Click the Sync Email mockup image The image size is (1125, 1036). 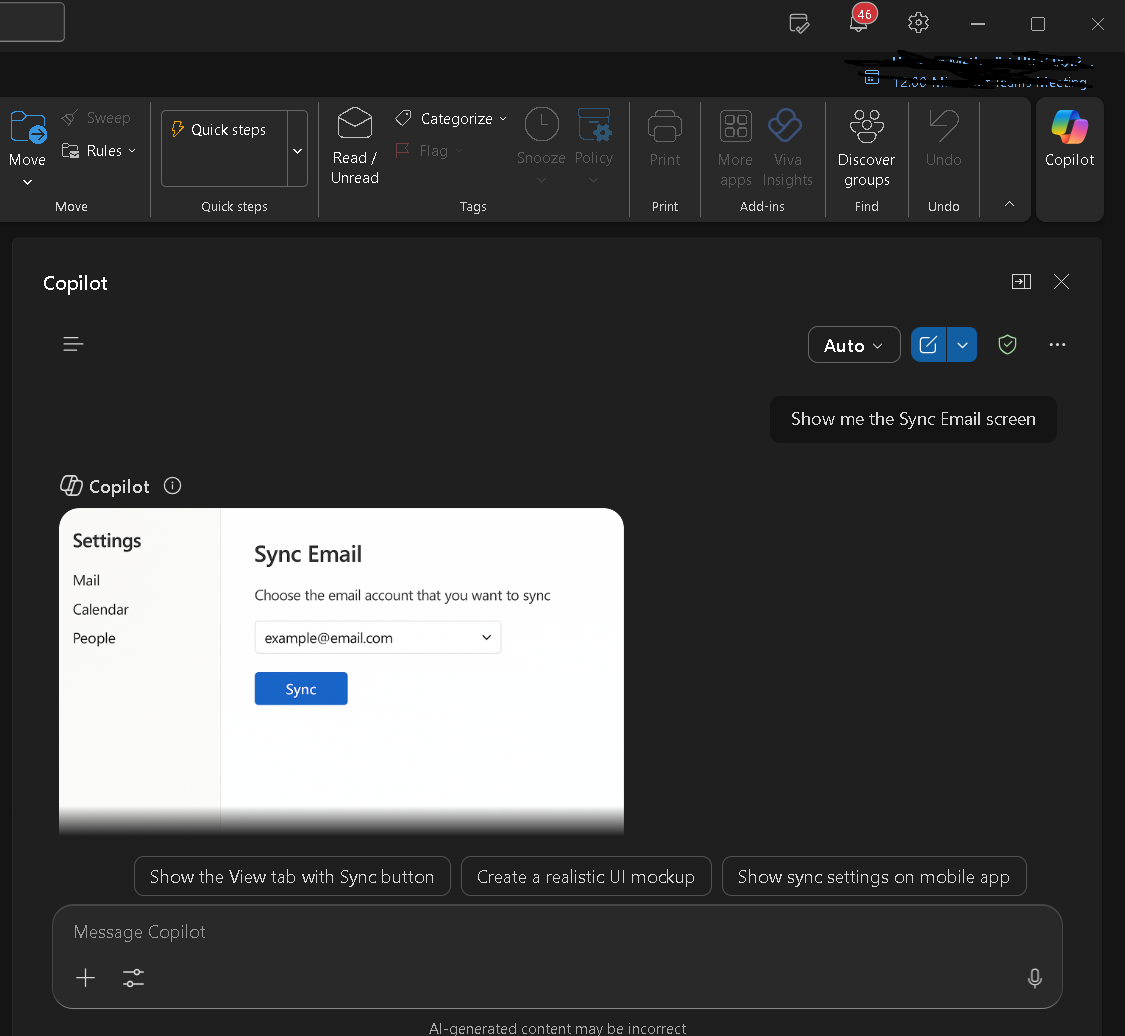tap(342, 671)
